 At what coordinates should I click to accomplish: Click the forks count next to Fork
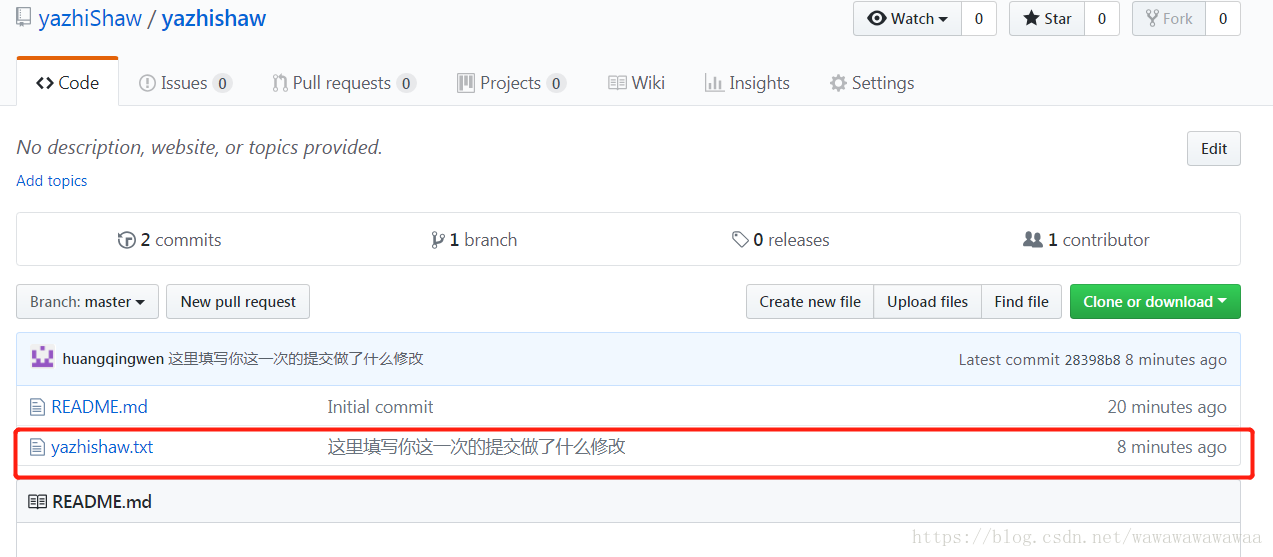[x=1223, y=19]
